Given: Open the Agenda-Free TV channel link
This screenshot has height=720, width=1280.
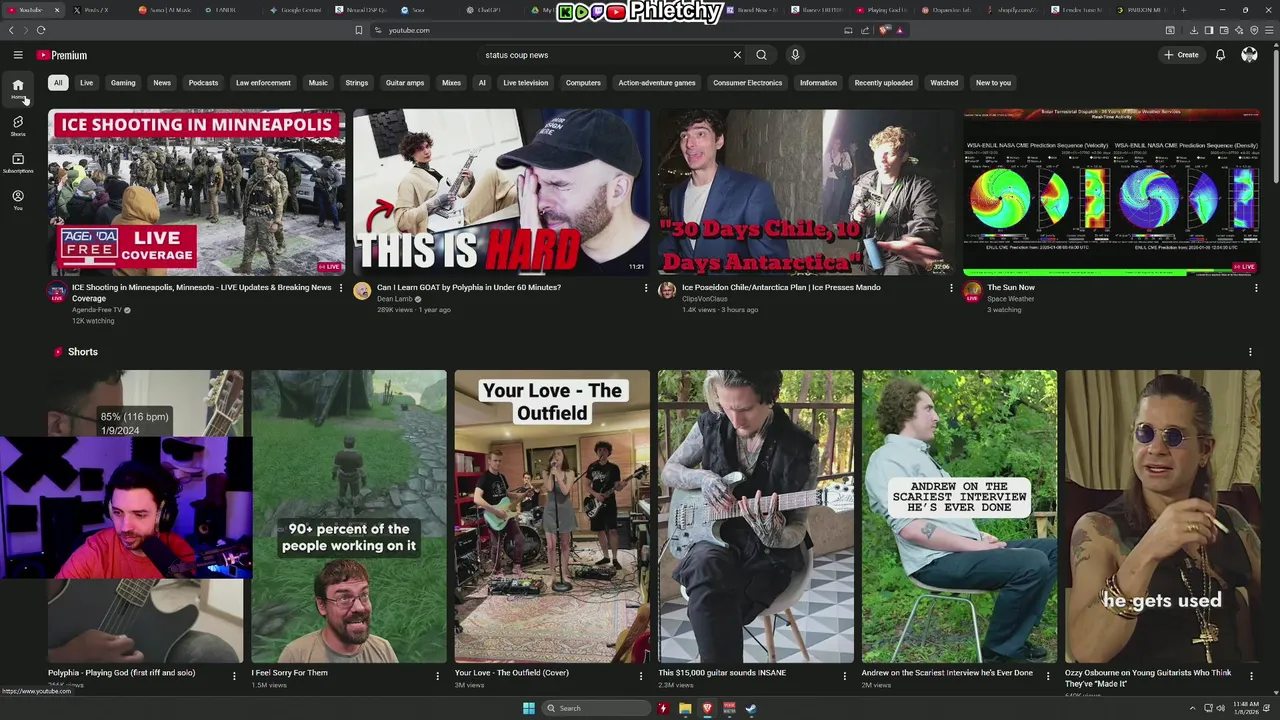Looking at the screenshot, I should tap(97, 310).
